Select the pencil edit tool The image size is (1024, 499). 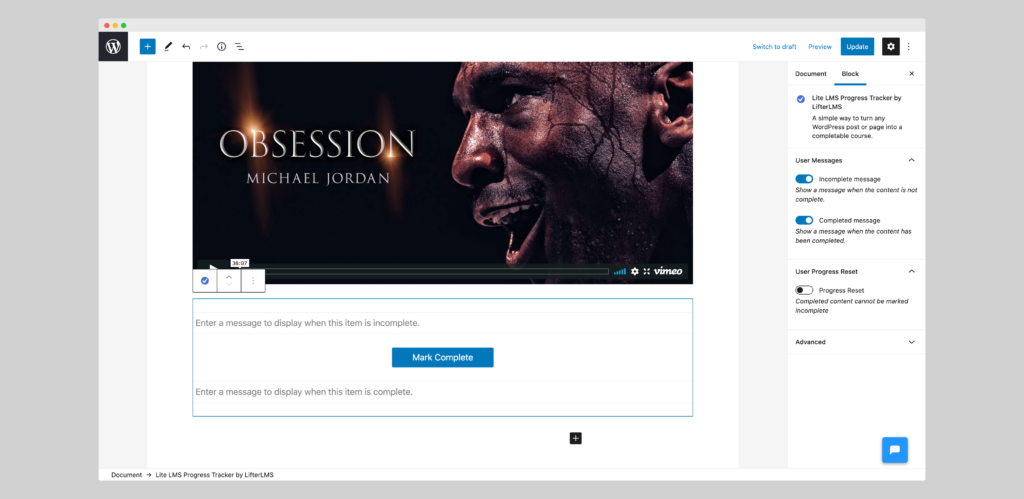[x=168, y=46]
